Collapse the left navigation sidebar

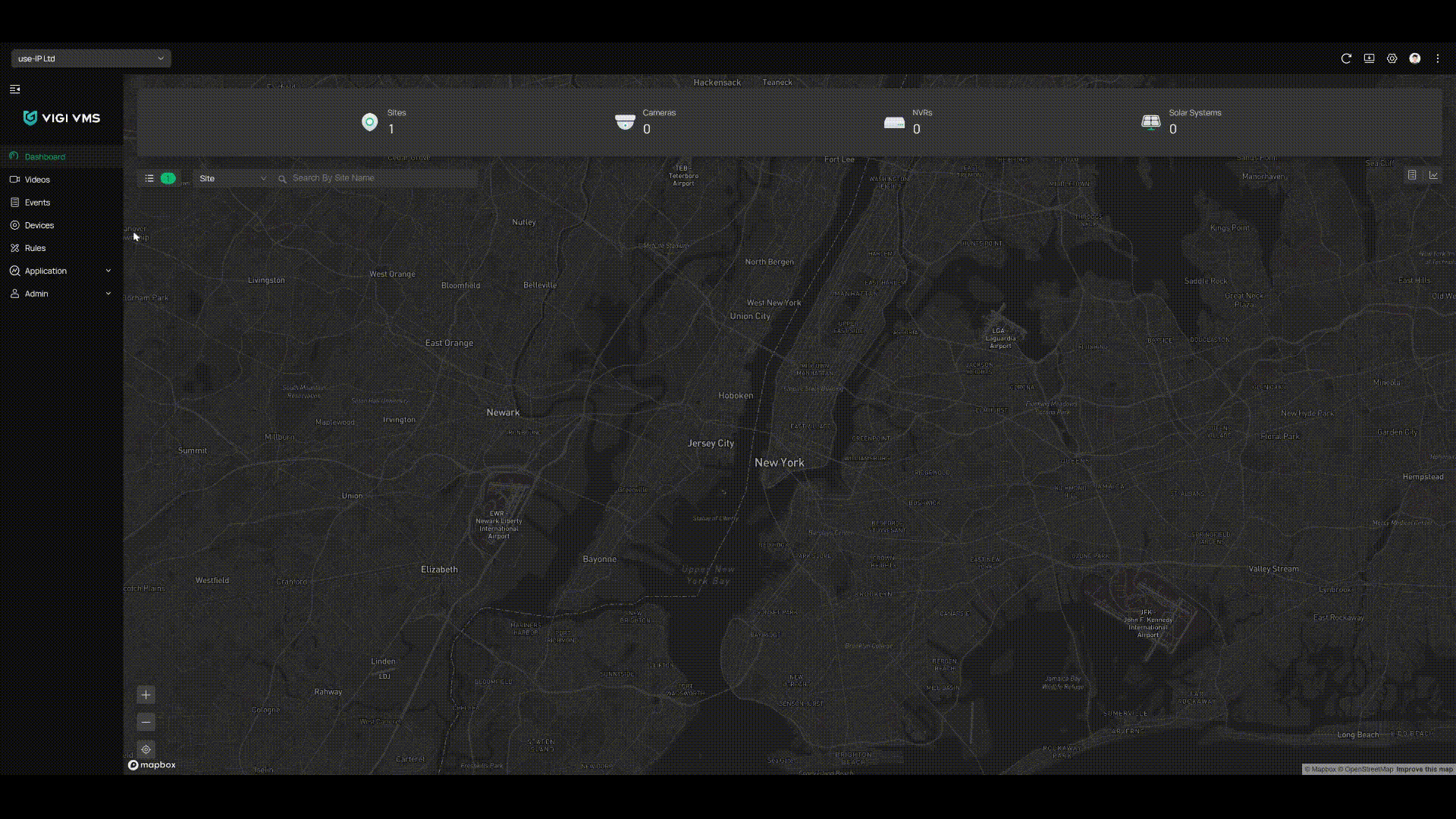click(x=14, y=89)
